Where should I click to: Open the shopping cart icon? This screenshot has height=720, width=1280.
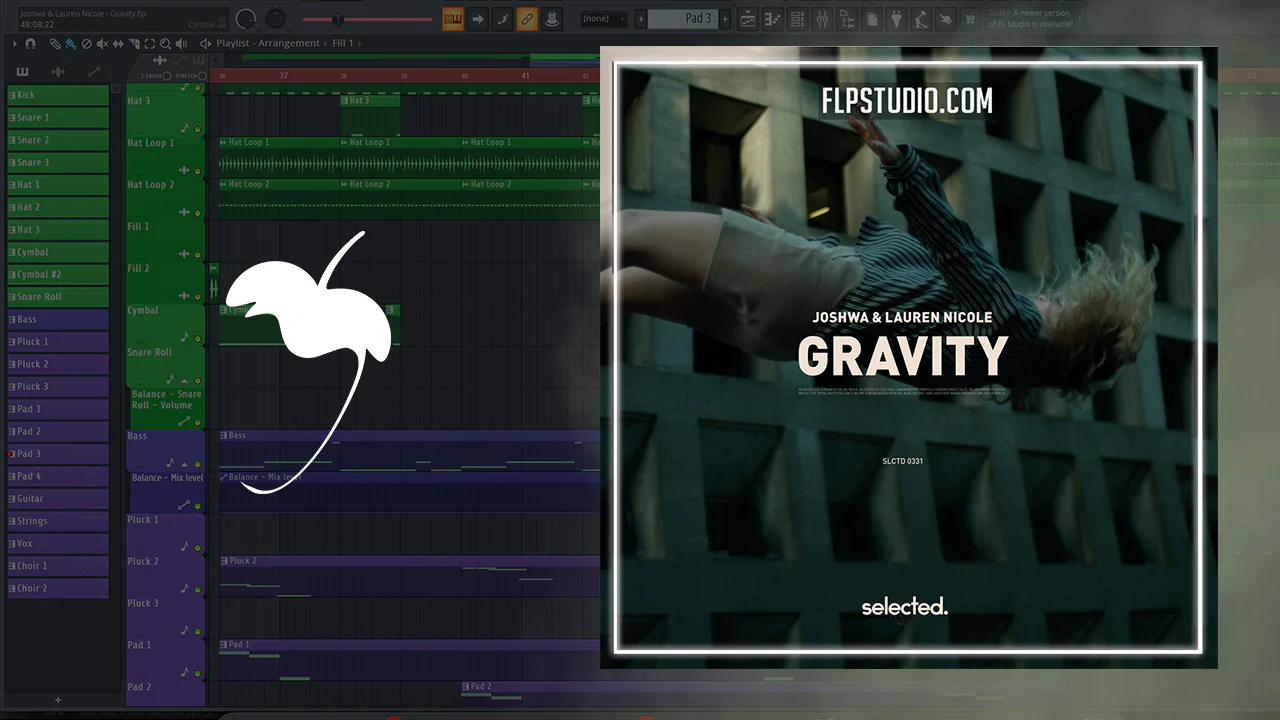tap(969, 19)
